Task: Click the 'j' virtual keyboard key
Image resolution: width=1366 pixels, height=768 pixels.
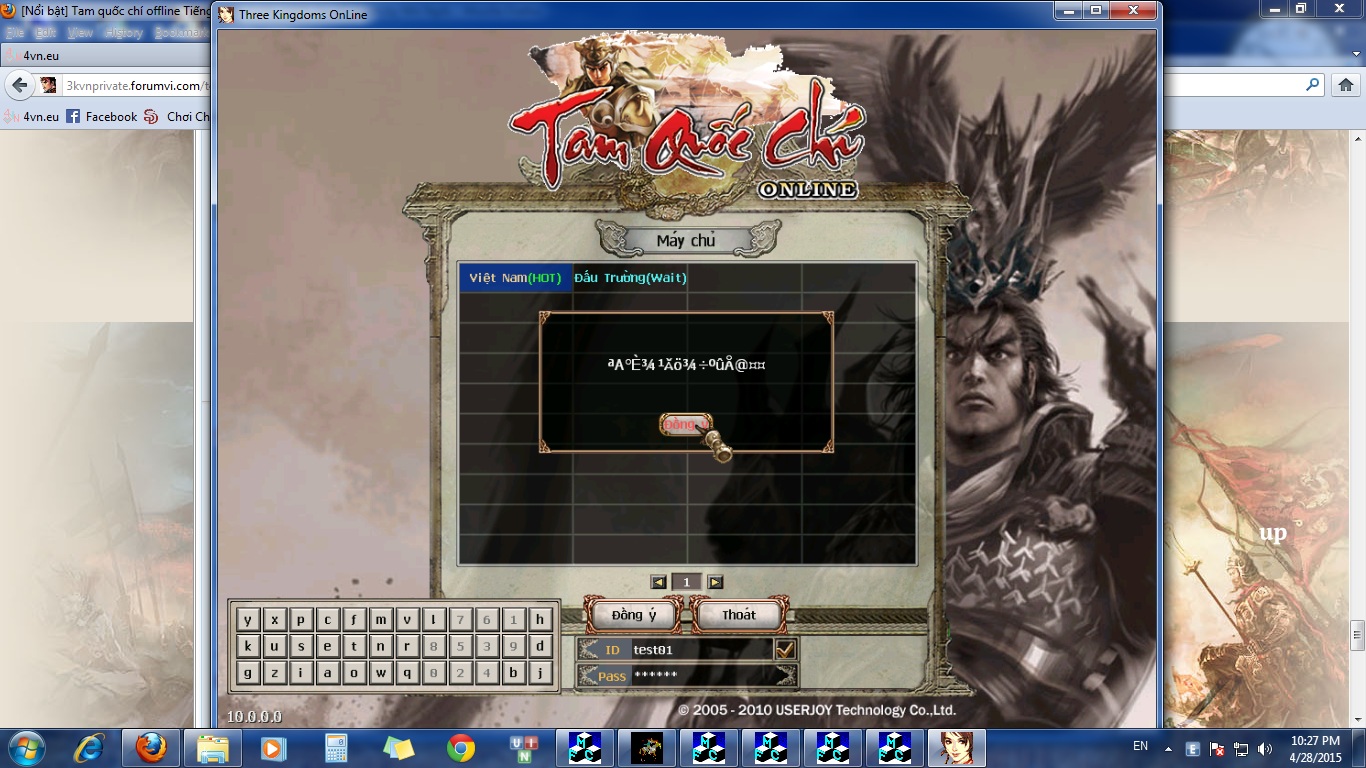Action: [540, 673]
